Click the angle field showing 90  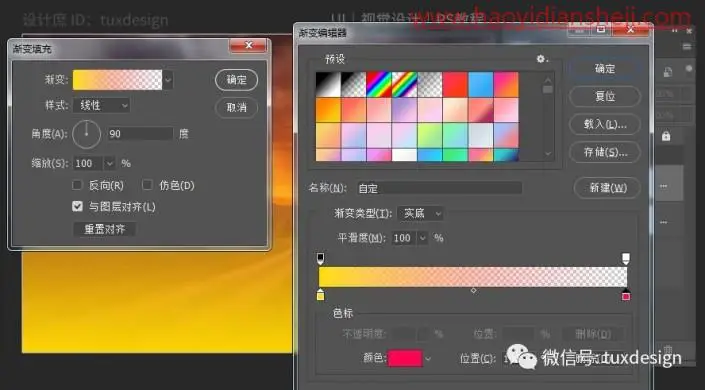click(x=140, y=134)
